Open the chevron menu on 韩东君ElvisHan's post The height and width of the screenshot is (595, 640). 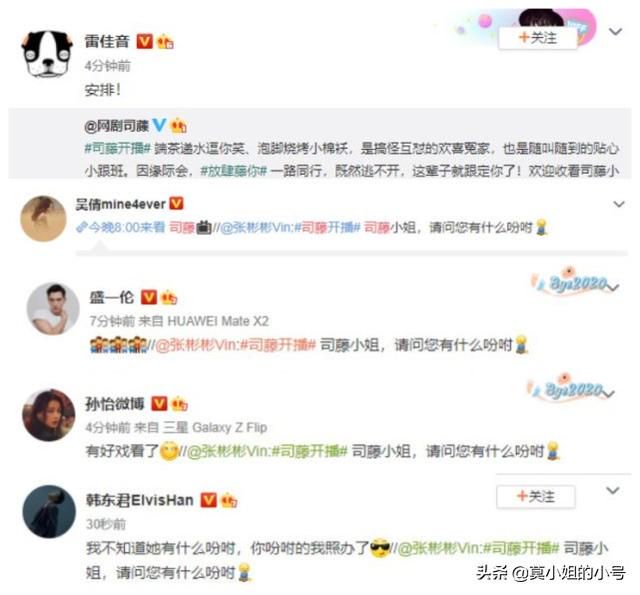613,490
